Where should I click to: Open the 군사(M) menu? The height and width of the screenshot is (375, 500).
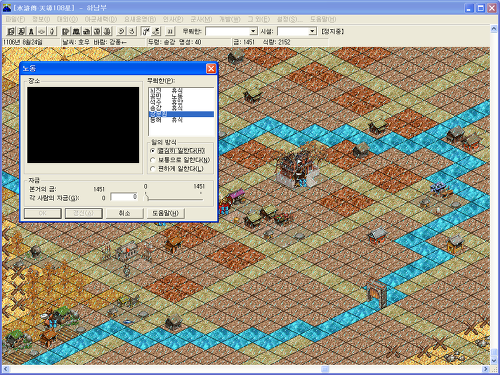(201, 19)
